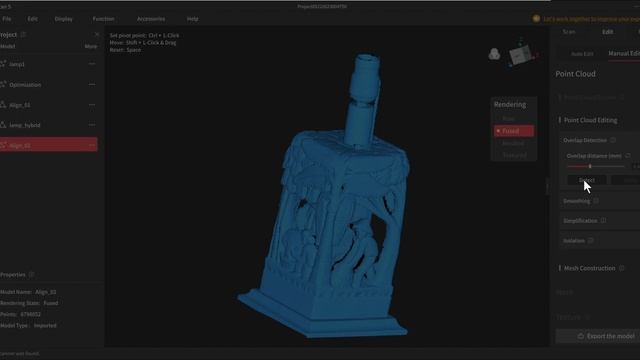Image resolution: width=640 pixels, height=360 pixels.
Task: Click the view orientation cube
Action: (521, 54)
